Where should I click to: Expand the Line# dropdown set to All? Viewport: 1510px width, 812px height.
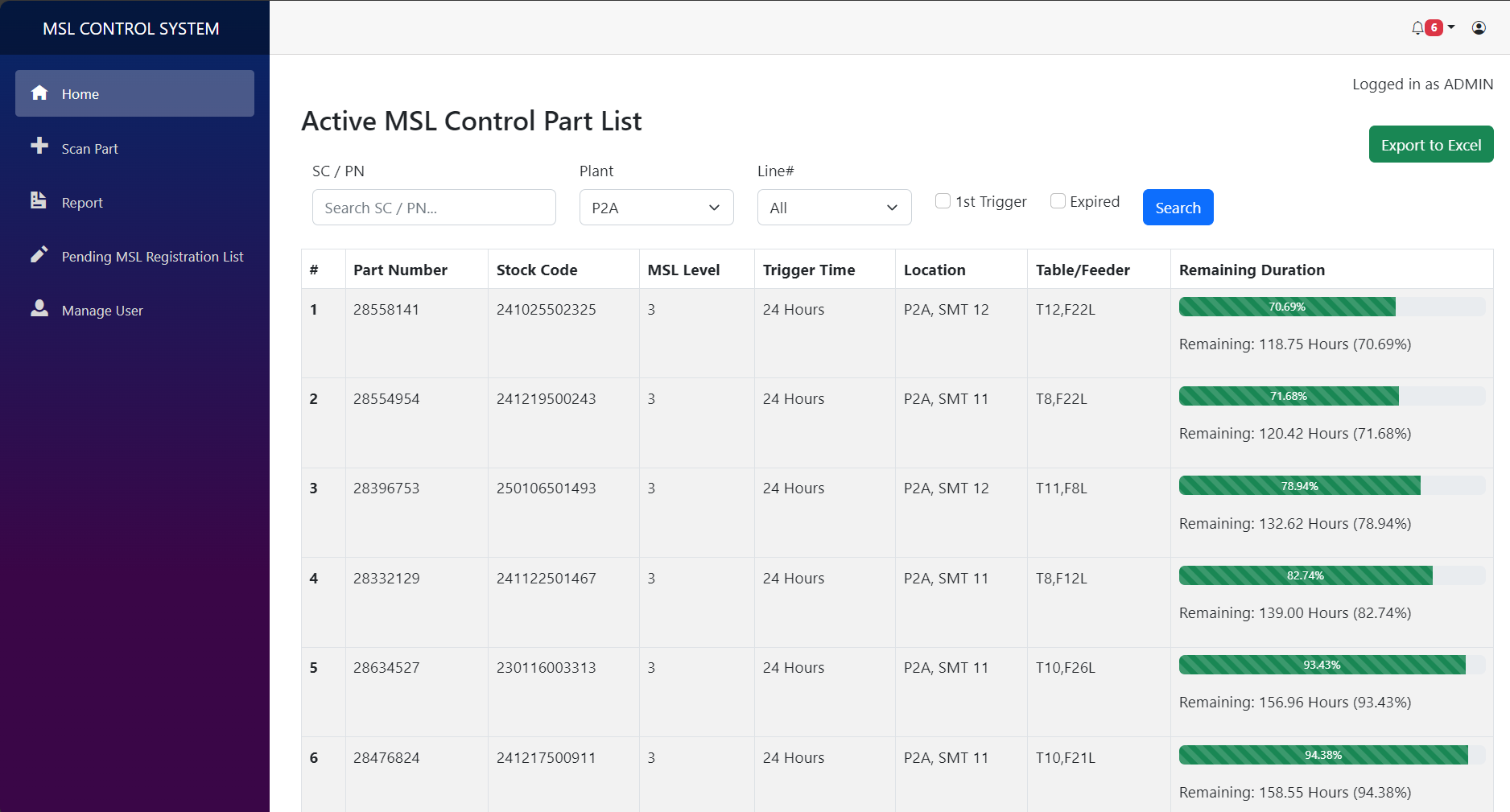(x=834, y=208)
